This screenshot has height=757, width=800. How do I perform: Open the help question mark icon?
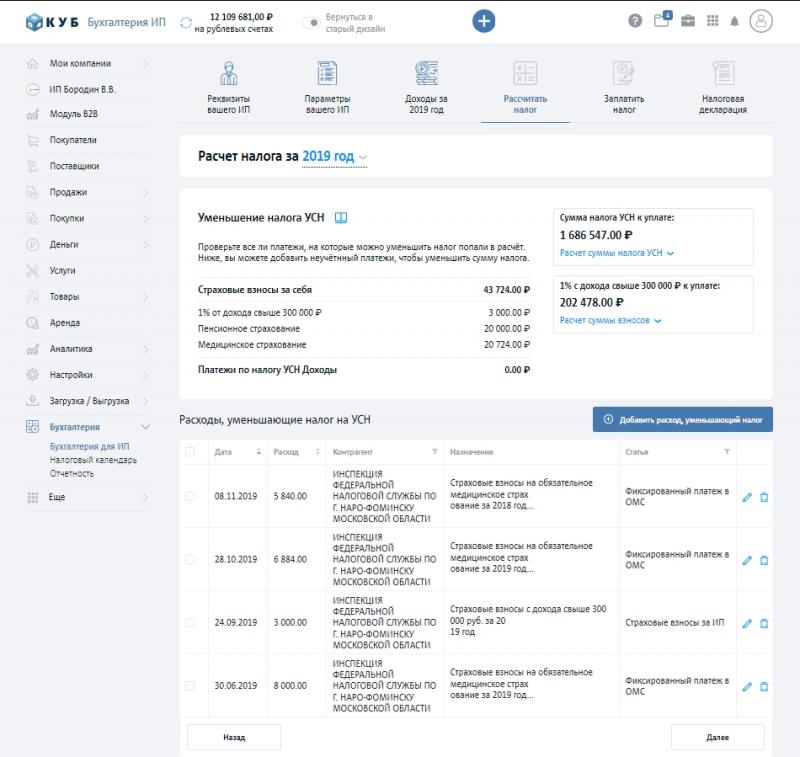coord(635,21)
